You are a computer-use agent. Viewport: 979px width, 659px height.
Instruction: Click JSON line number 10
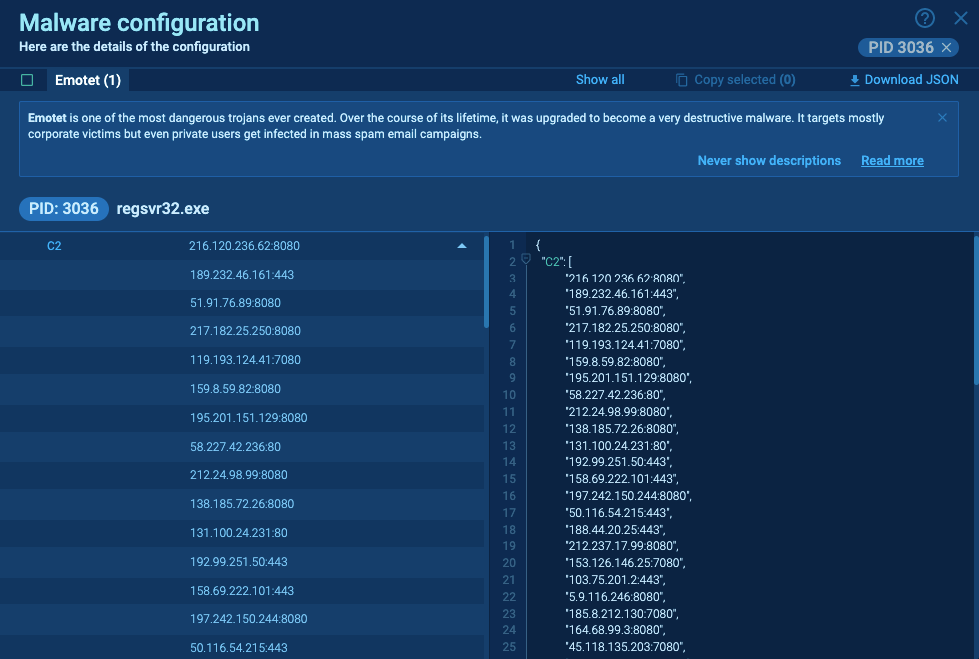click(512, 395)
